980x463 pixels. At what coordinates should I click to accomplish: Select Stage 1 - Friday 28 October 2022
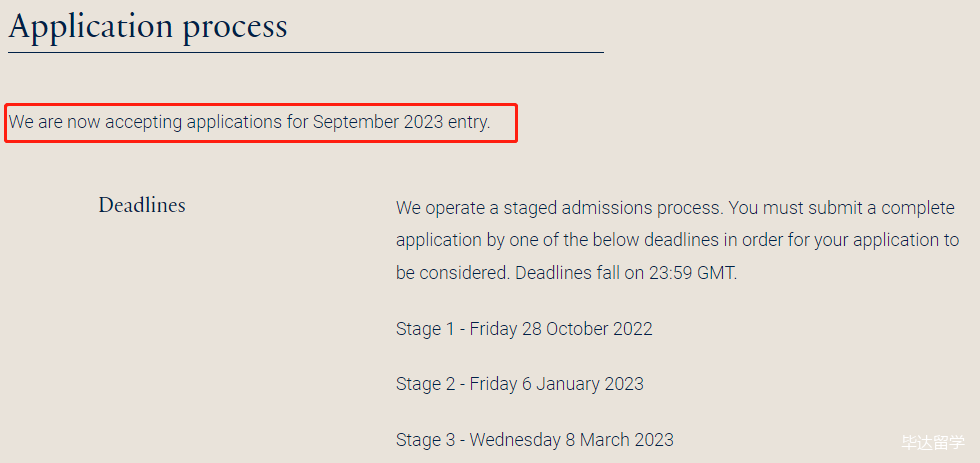click(524, 329)
